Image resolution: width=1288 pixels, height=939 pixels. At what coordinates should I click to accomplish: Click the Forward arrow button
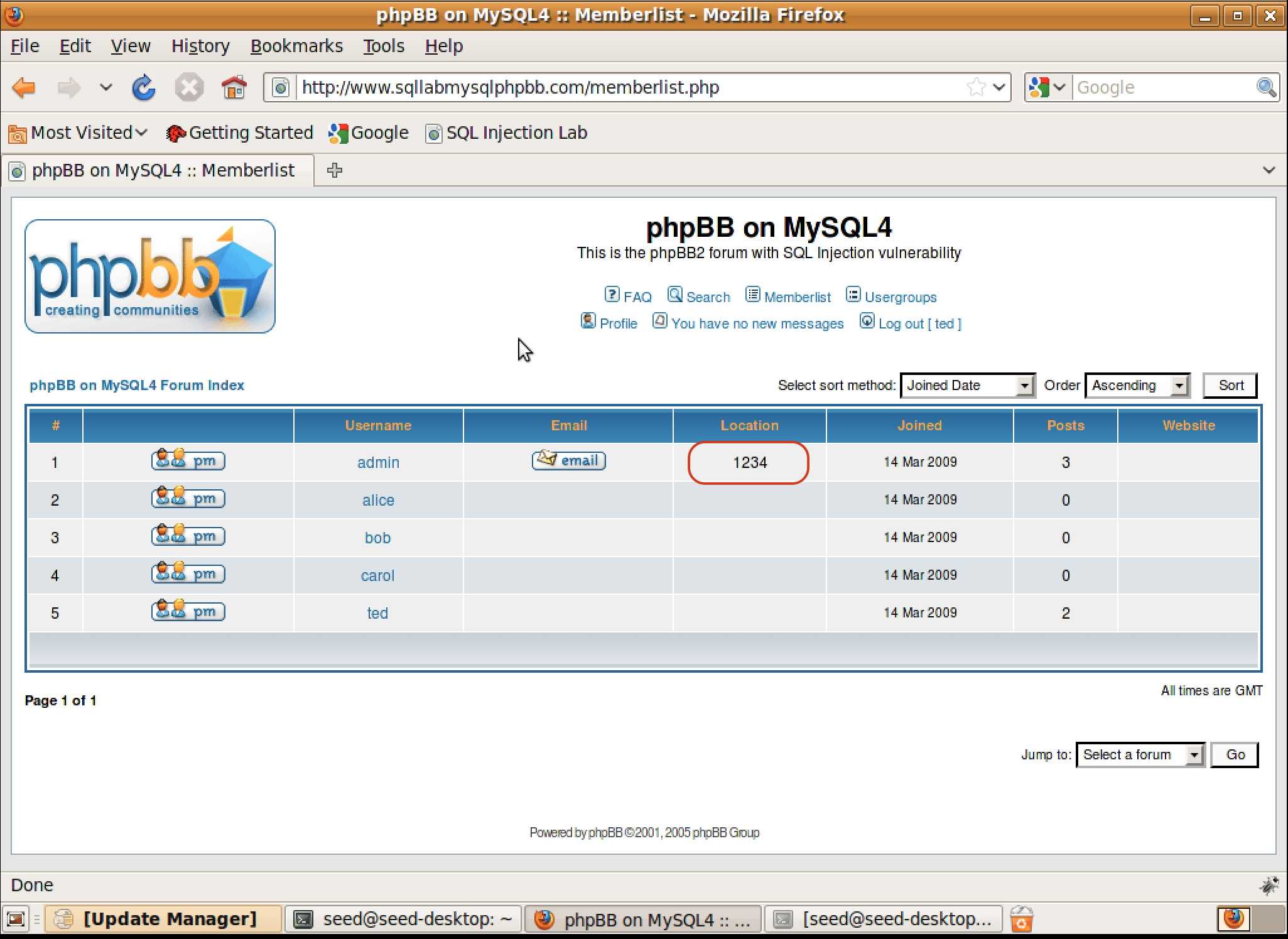click(68, 87)
